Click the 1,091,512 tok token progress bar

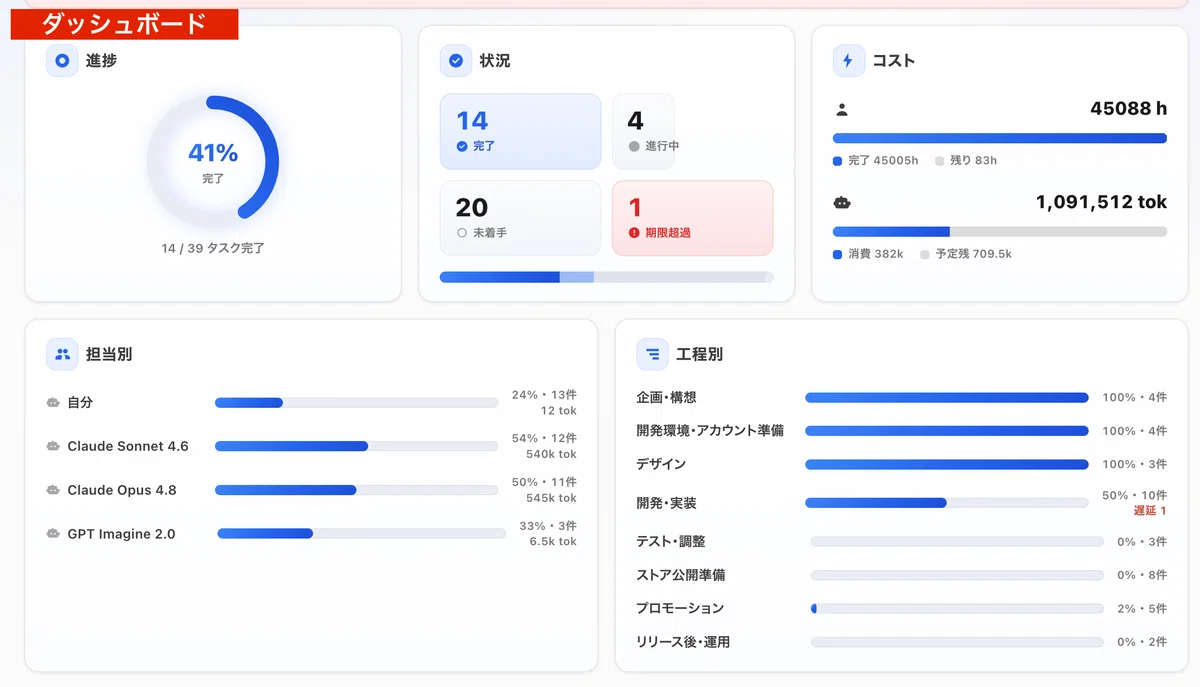coord(1000,232)
